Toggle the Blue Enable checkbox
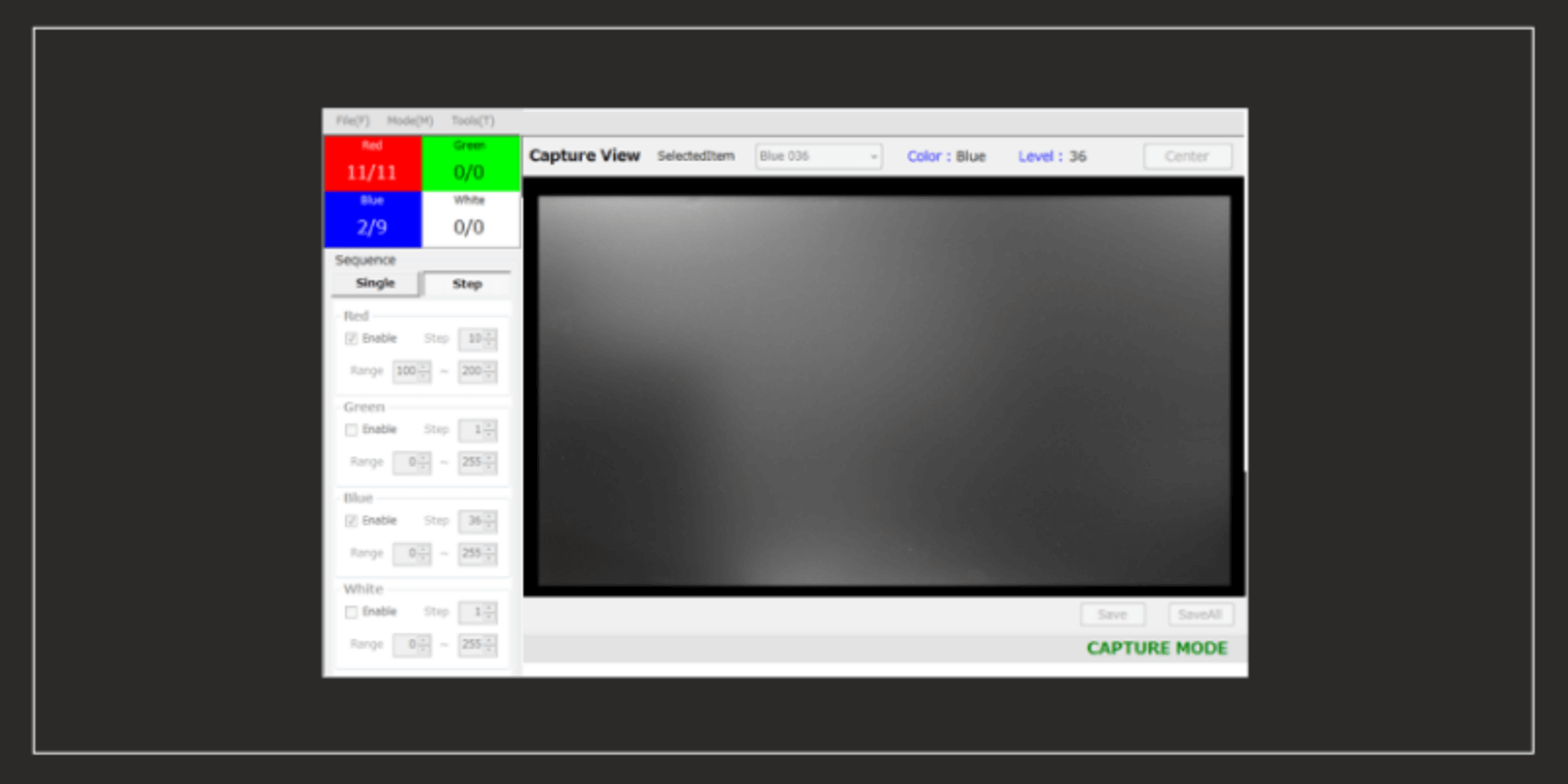 coord(351,520)
